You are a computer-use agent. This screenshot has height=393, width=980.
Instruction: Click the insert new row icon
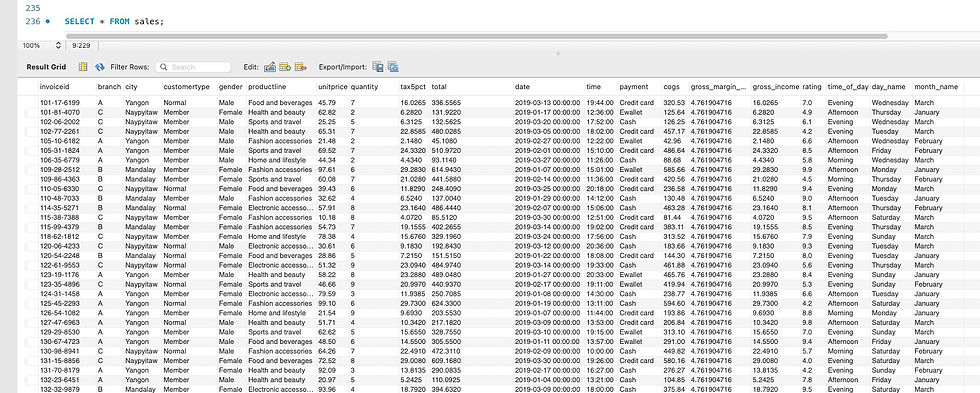pyautogui.click(x=285, y=67)
